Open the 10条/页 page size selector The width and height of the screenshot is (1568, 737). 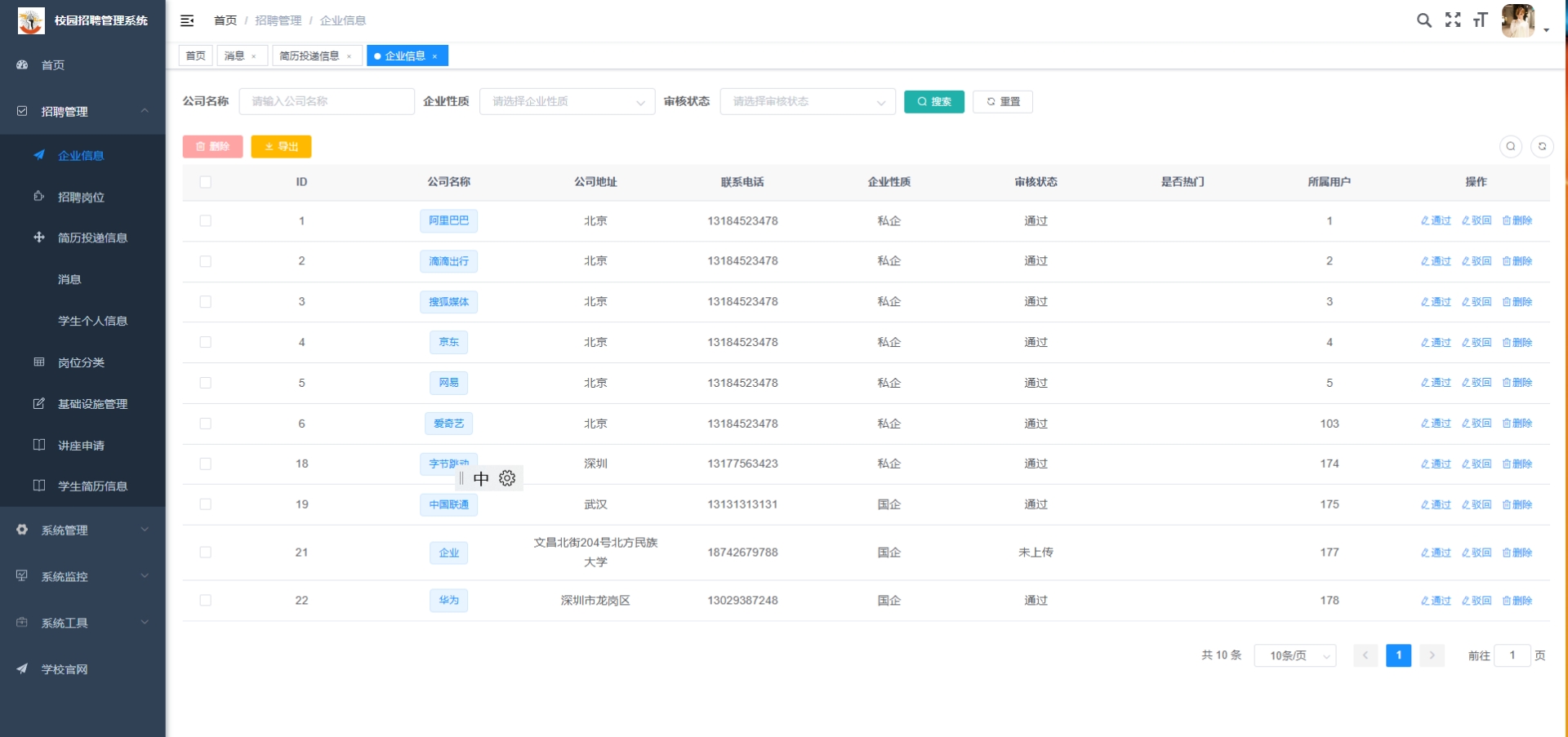(1294, 655)
